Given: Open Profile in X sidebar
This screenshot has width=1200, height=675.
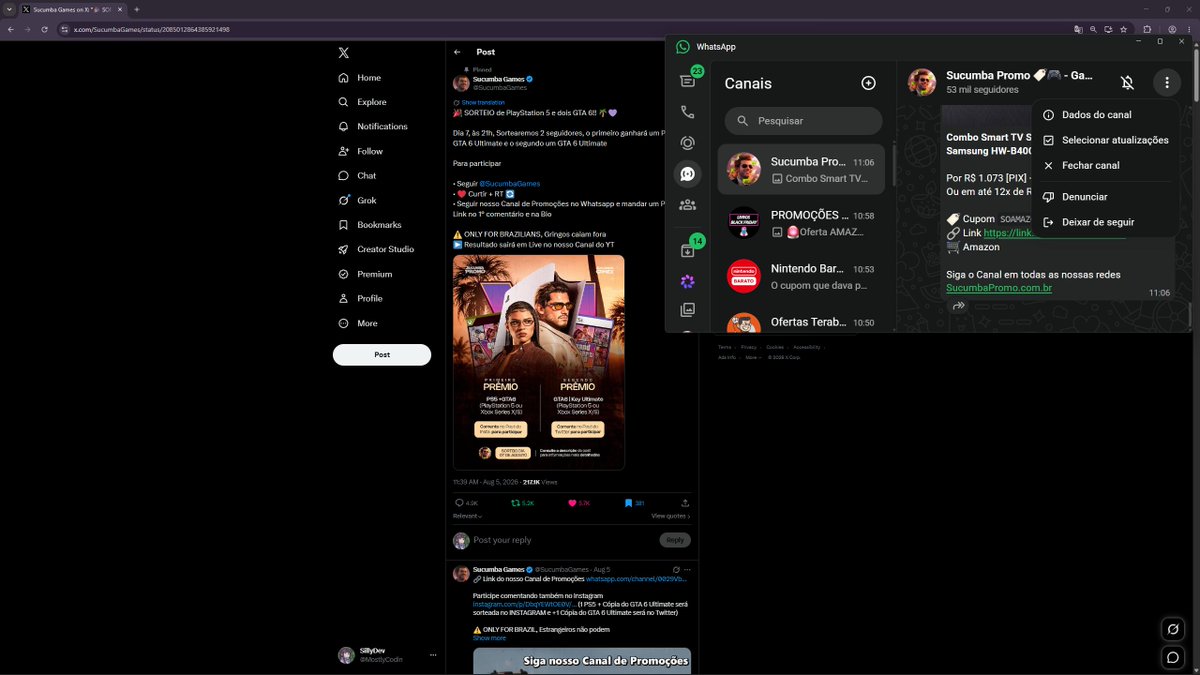Looking at the screenshot, I should (361, 298).
